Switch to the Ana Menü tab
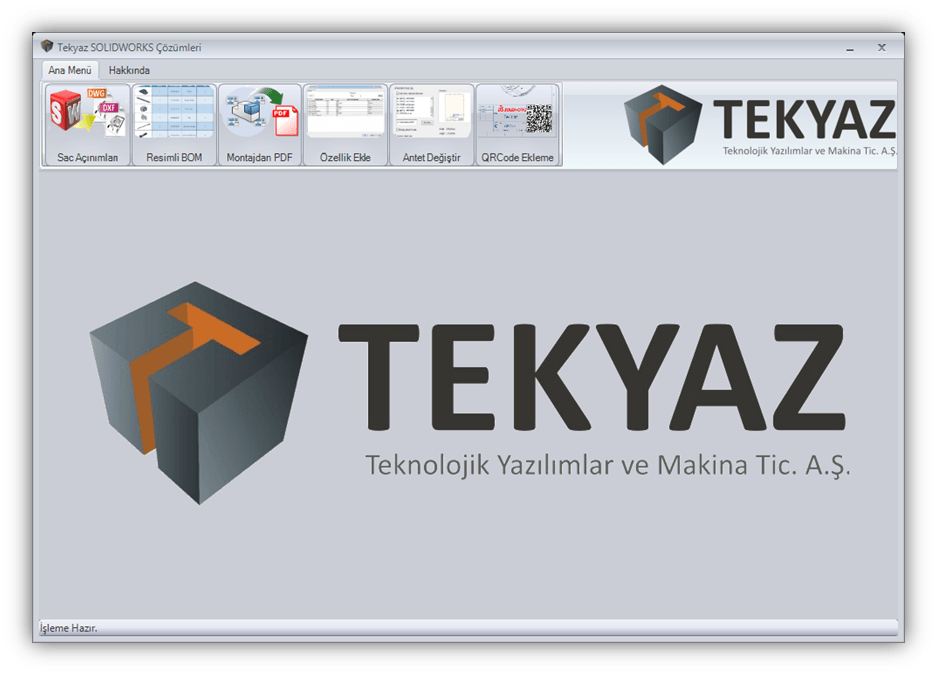The height and width of the screenshot is (675, 937). [70, 70]
